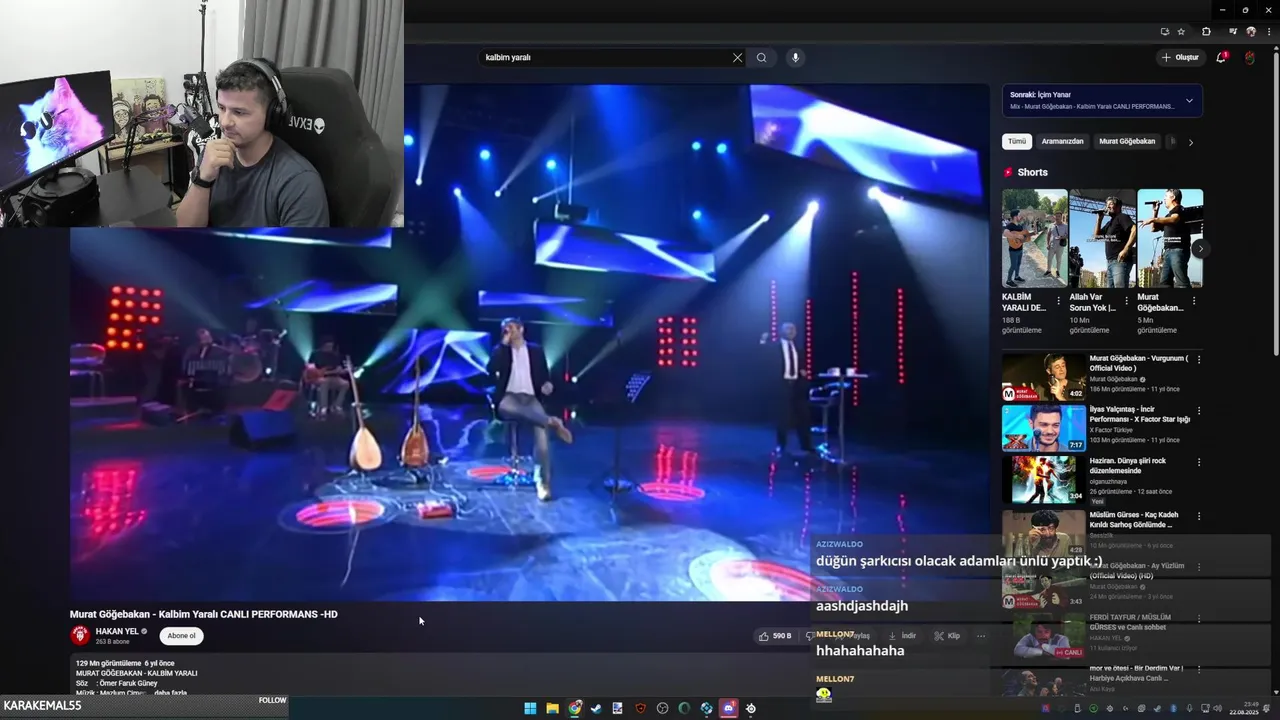This screenshot has width=1280, height=720.
Task: Open options menu of KALBİM YARALI short
Action: tap(1059, 300)
